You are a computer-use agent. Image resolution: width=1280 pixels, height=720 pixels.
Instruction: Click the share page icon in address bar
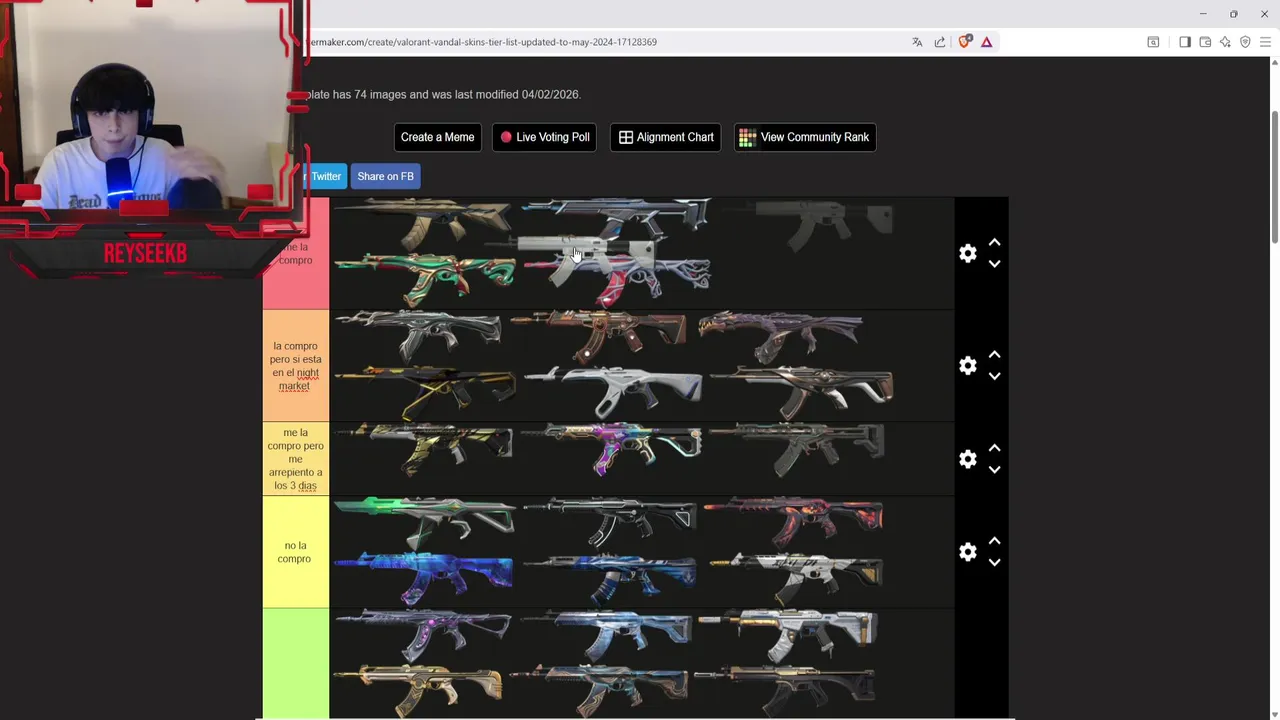(940, 42)
